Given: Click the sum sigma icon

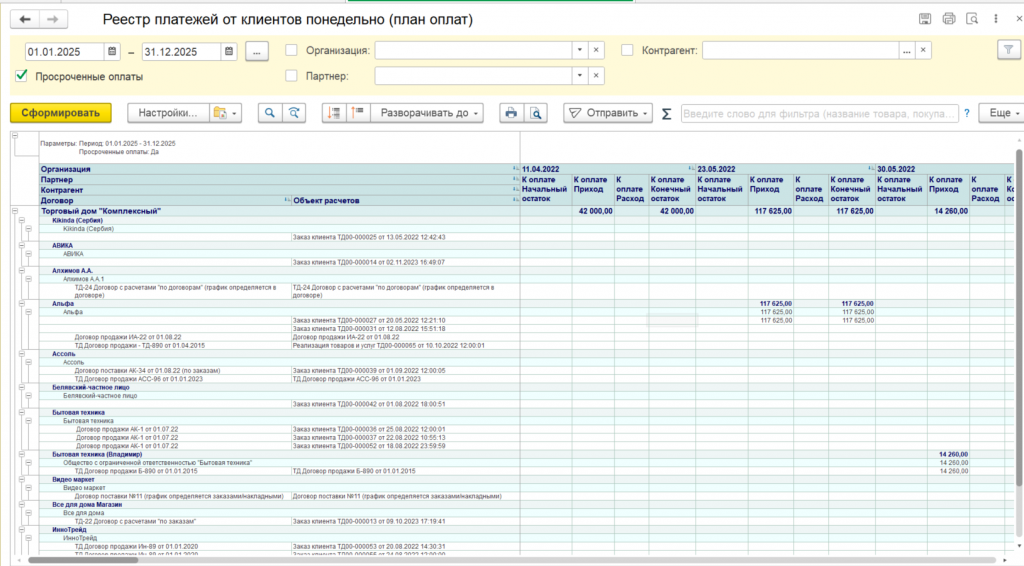Looking at the screenshot, I should (x=667, y=114).
